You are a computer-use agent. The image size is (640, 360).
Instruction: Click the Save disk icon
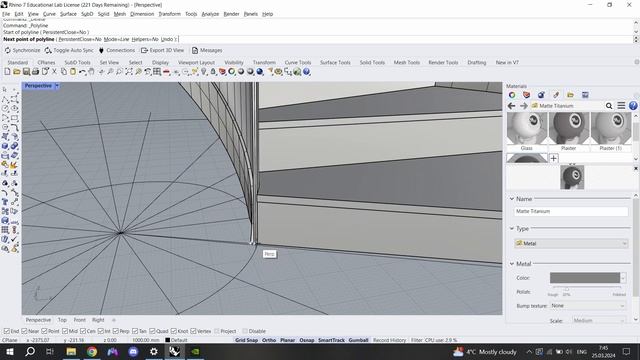point(26,72)
